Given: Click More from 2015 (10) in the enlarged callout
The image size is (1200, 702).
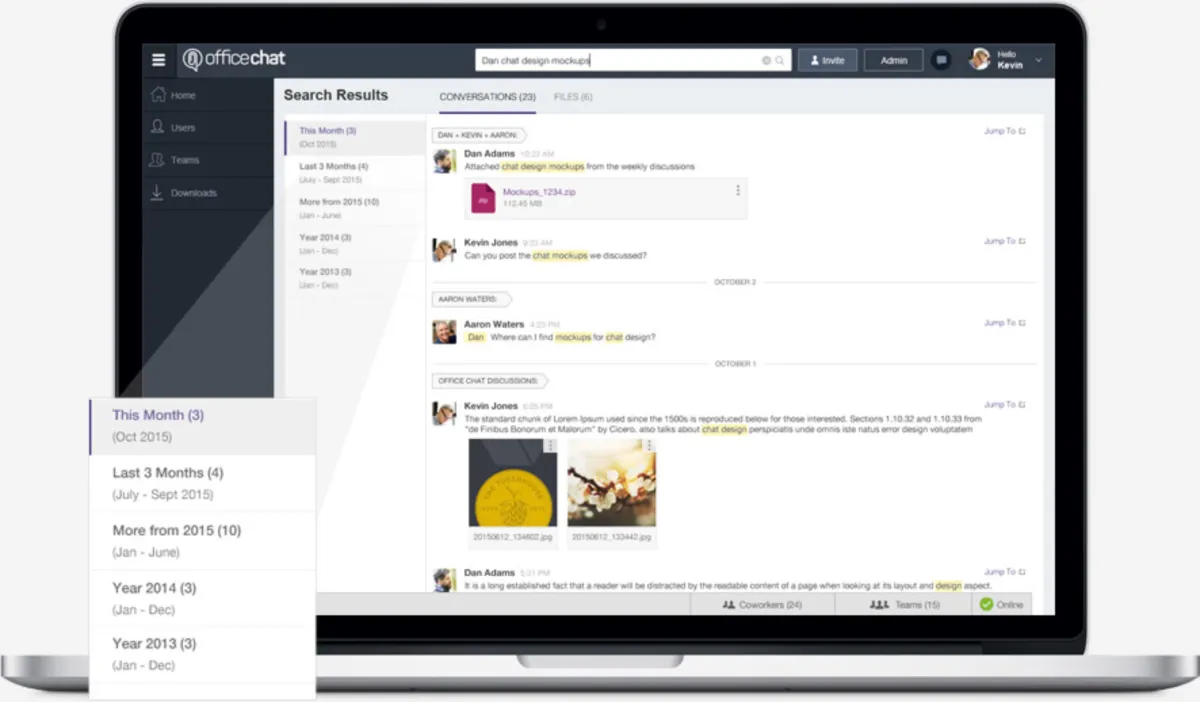Looking at the screenshot, I should 202,540.
